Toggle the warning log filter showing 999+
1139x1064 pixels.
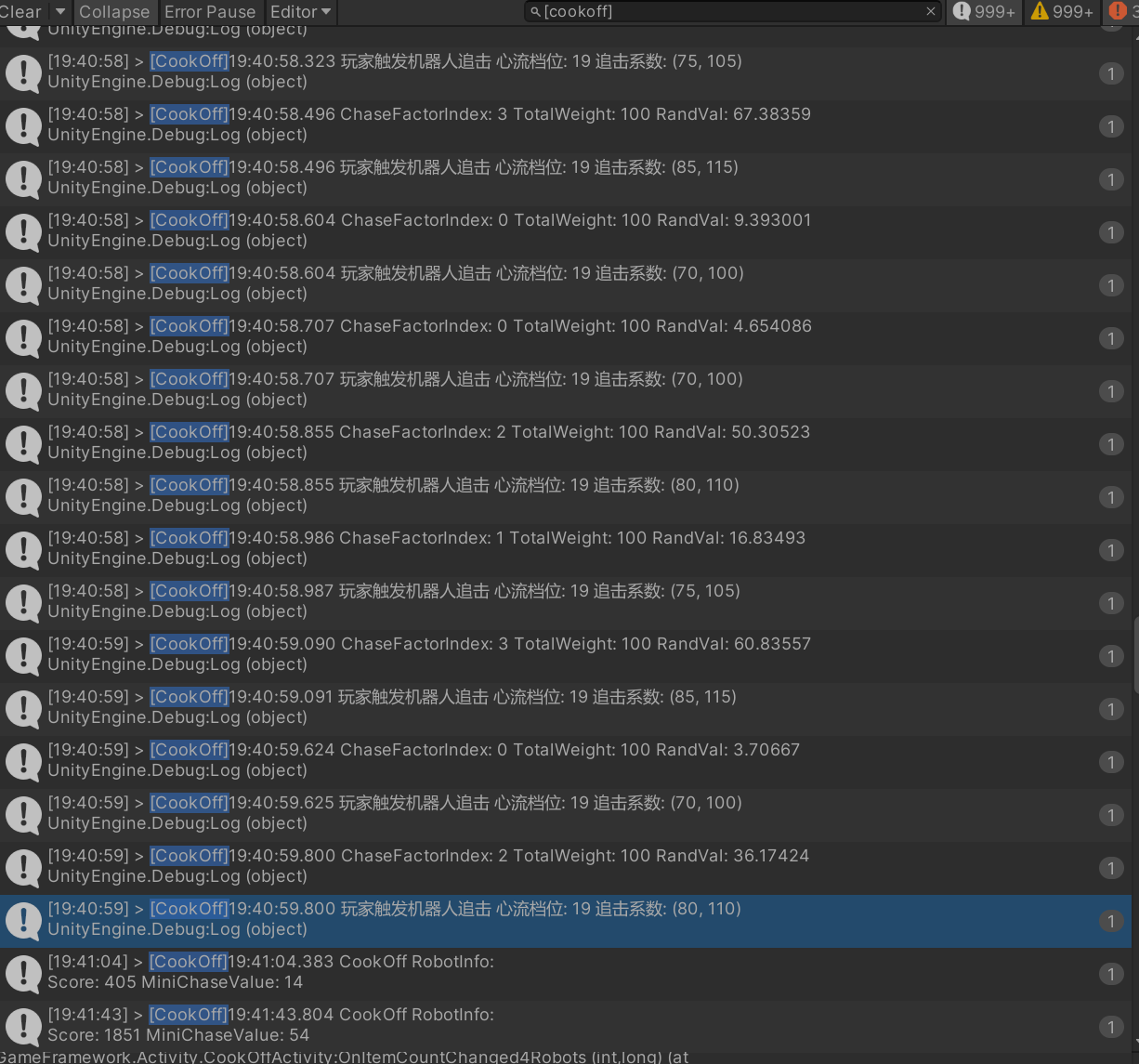(x=1062, y=11)
